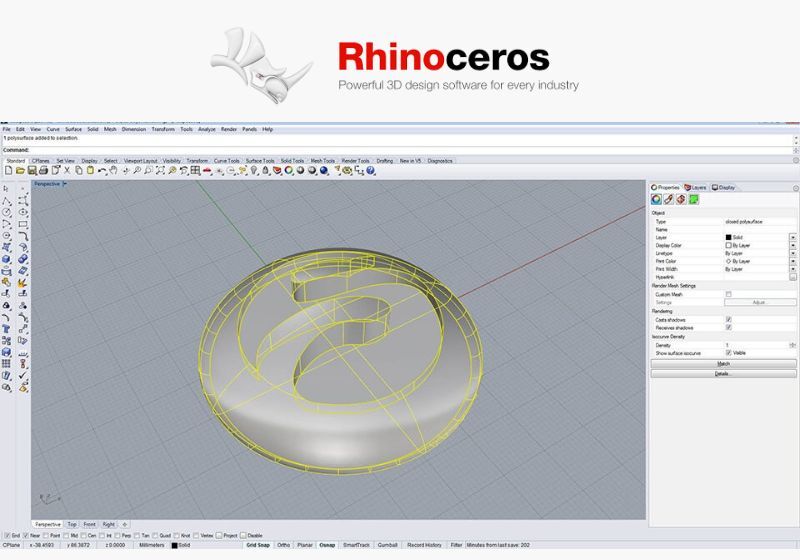Viewport: 800px width, 560px height.
Task: Click the Copy icon in the toolbar
Action: click(x=79, y=170)
